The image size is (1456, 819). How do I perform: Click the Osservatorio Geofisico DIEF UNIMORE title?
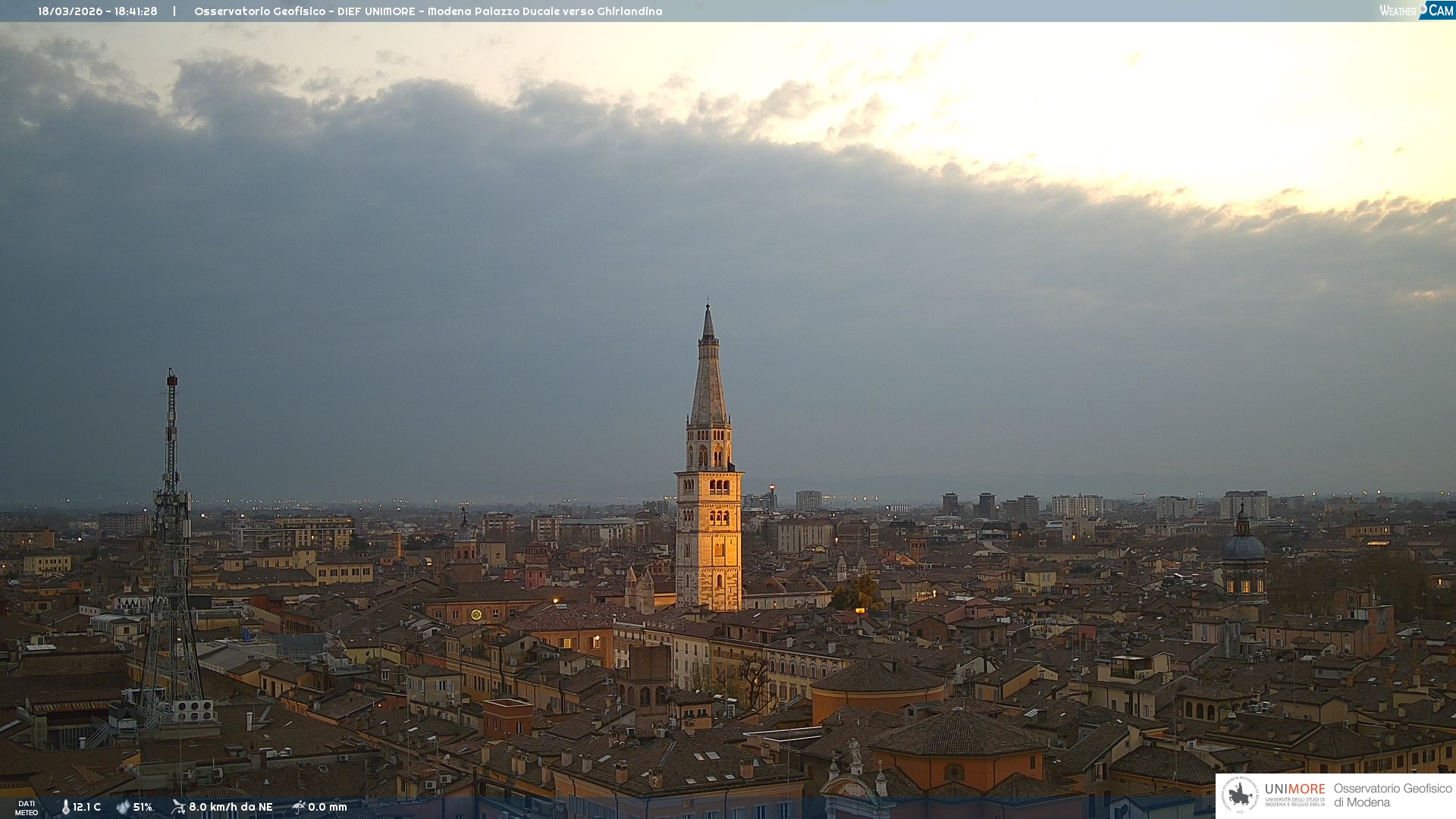point(428,11)
